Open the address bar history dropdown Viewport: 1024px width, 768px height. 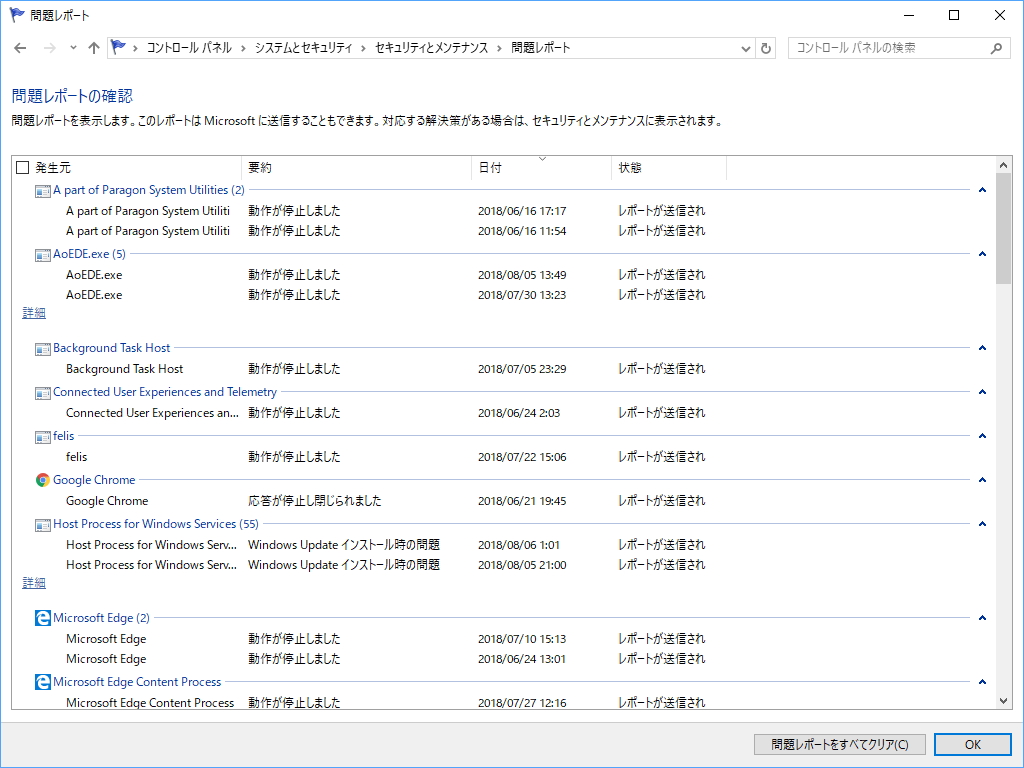pyautogui.click(x=745, y=48)
